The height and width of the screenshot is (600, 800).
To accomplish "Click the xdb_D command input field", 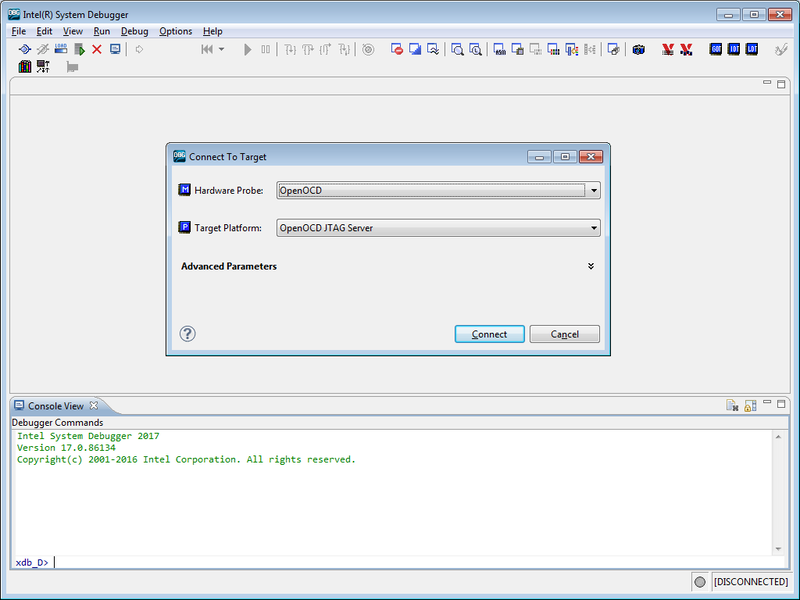I will [400, 562].
